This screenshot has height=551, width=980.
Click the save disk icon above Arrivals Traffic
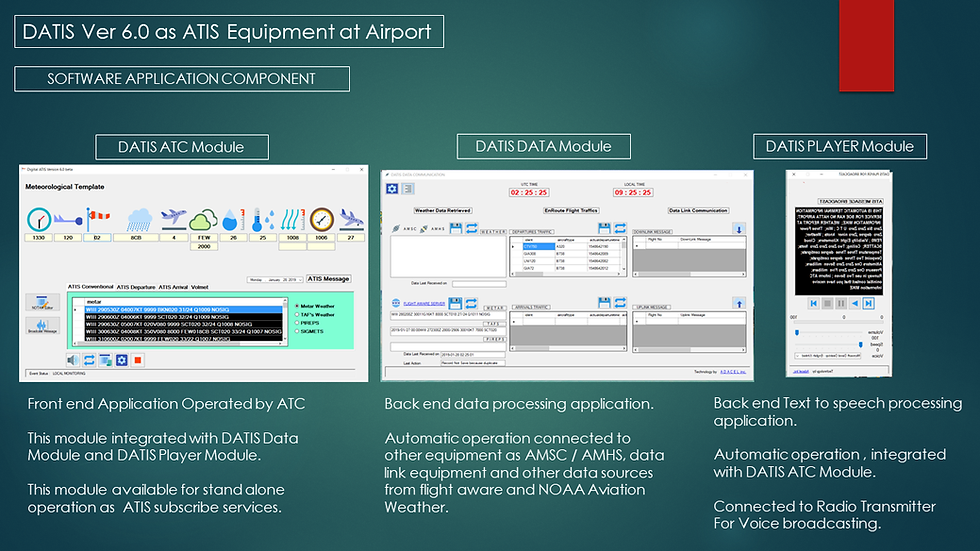[x=604, y=303]
